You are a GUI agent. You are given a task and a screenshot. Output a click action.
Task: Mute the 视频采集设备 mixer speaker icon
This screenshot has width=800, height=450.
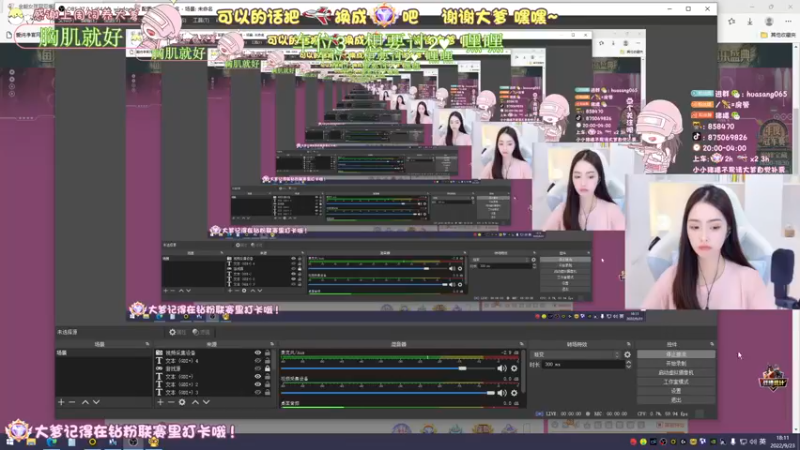click(x=502, y=393)
